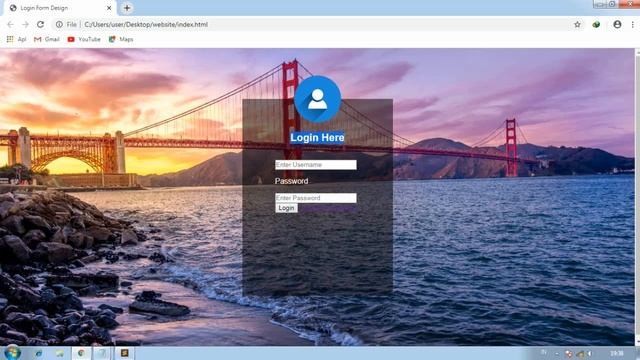The image size is (640, 360).
Task: Reload the page with the refresh icon
Action: click(x=40, y=24)
